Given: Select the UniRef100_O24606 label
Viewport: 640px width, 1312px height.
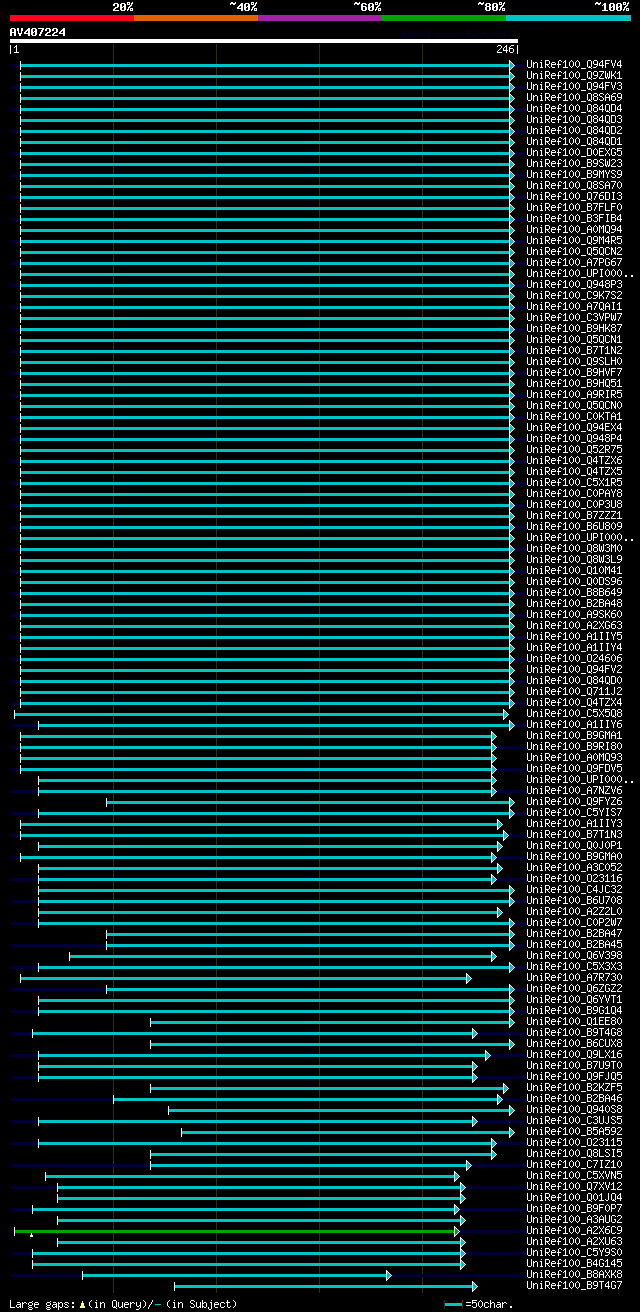Looking at the screenshot, I should point(574,659).
